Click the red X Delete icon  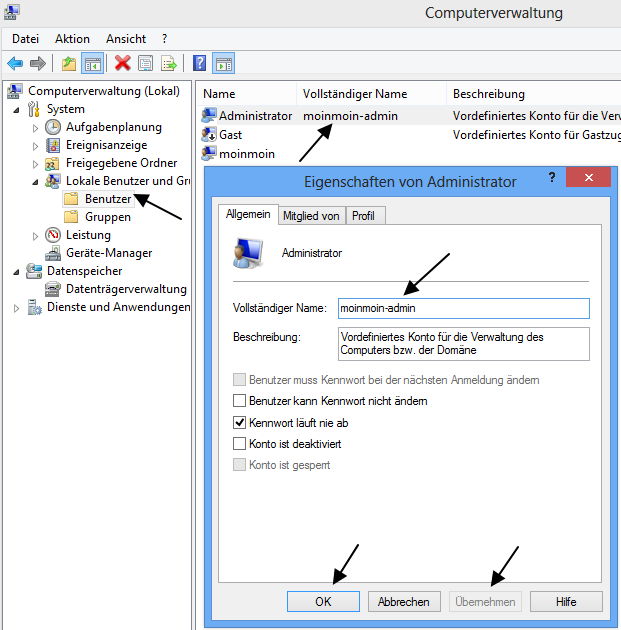[123, 63]
